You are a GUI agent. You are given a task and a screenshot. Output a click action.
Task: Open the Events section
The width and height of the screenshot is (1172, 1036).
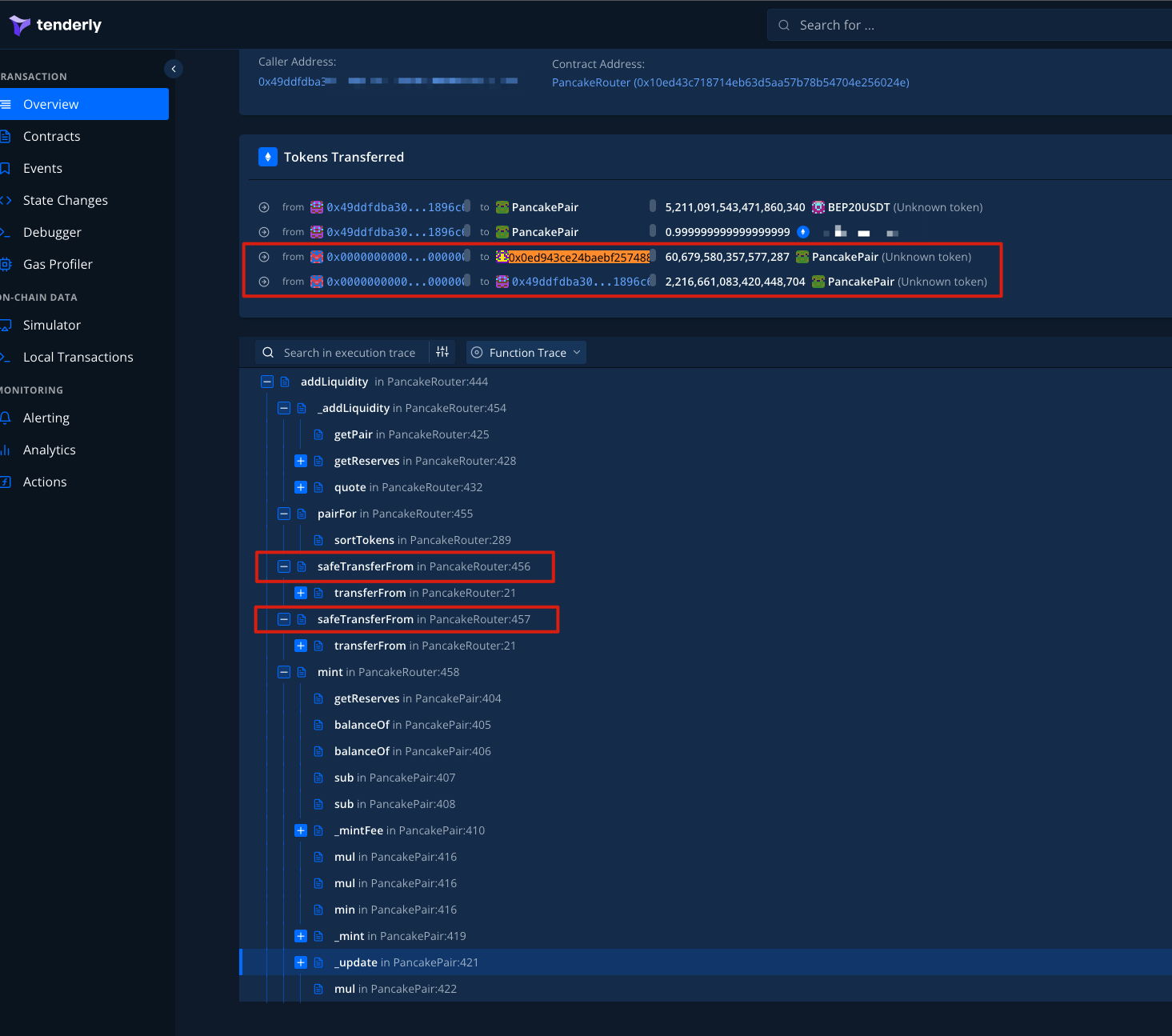point(42,168)
